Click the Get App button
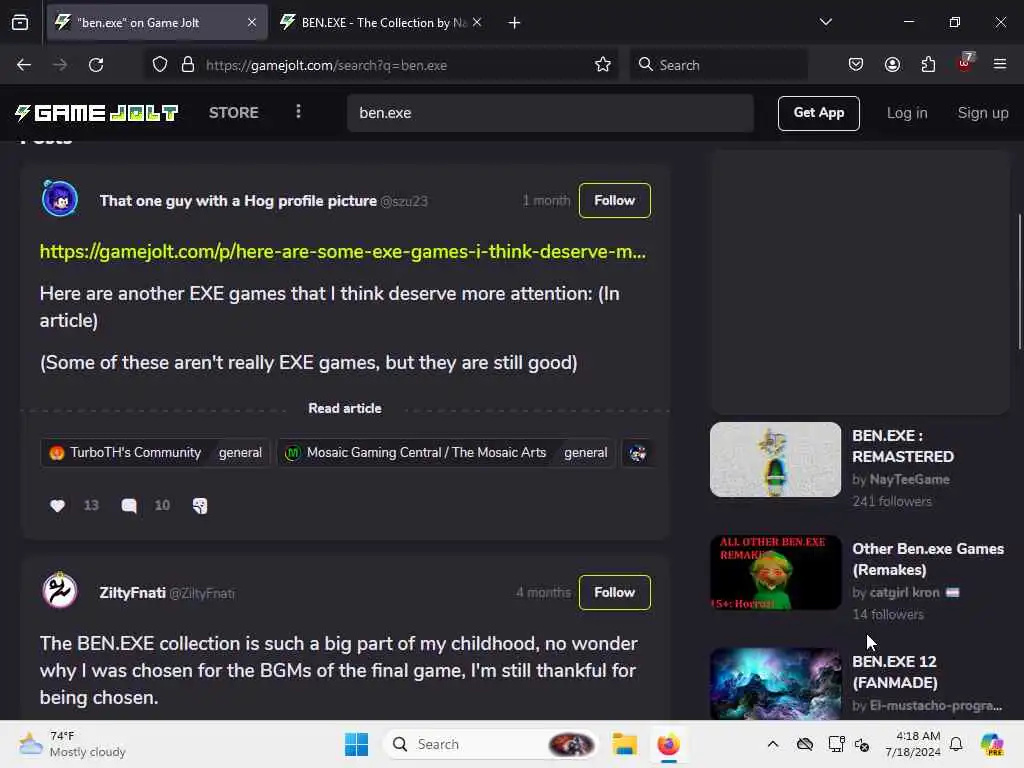The image size is (1024, 768). click(818, 113)
